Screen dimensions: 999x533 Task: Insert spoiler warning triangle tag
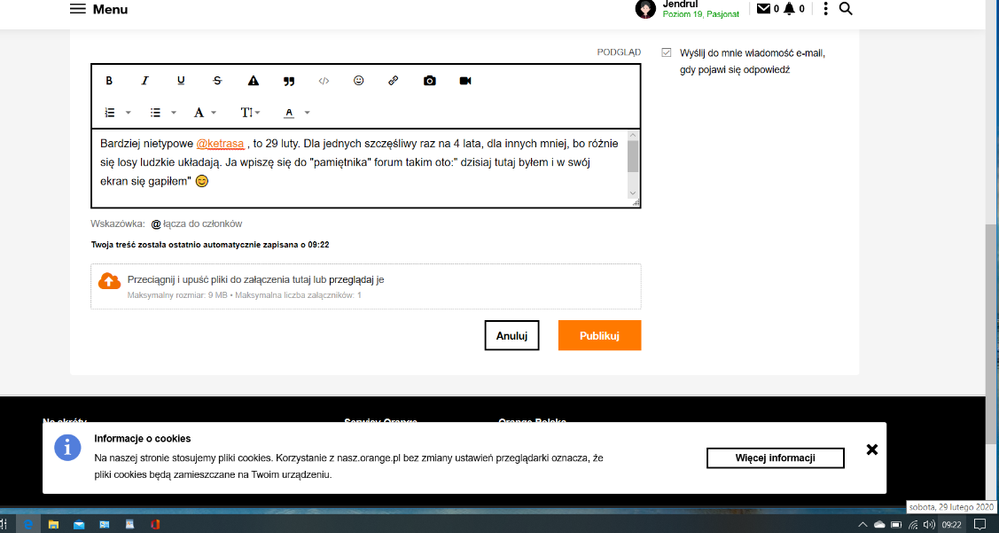point(253,81)
